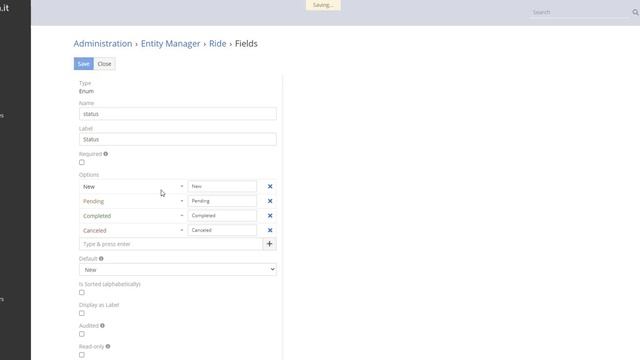Screen dimensions: 640x360
Task: Edit the Completed option label field
Action: [x=222, y=216]
